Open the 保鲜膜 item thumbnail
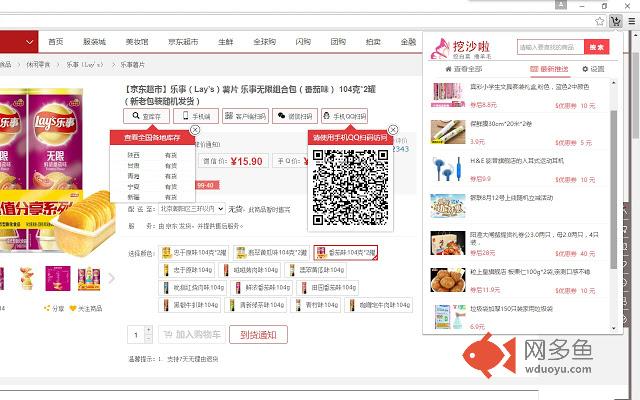Screen dimensions: 640x400 pyautogui.click(x=448, y=131)
